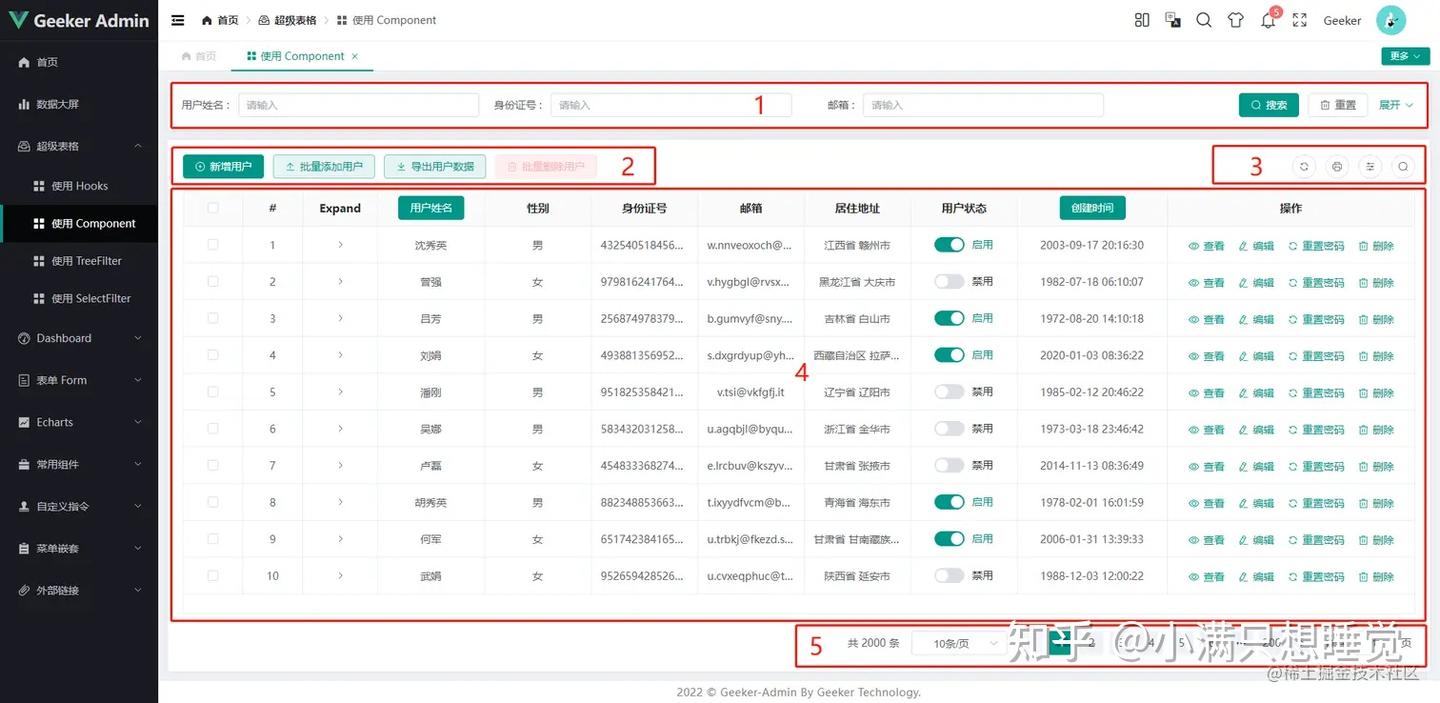Click the 新增用户 button
1440x703 pixels.
pos(221,166)
